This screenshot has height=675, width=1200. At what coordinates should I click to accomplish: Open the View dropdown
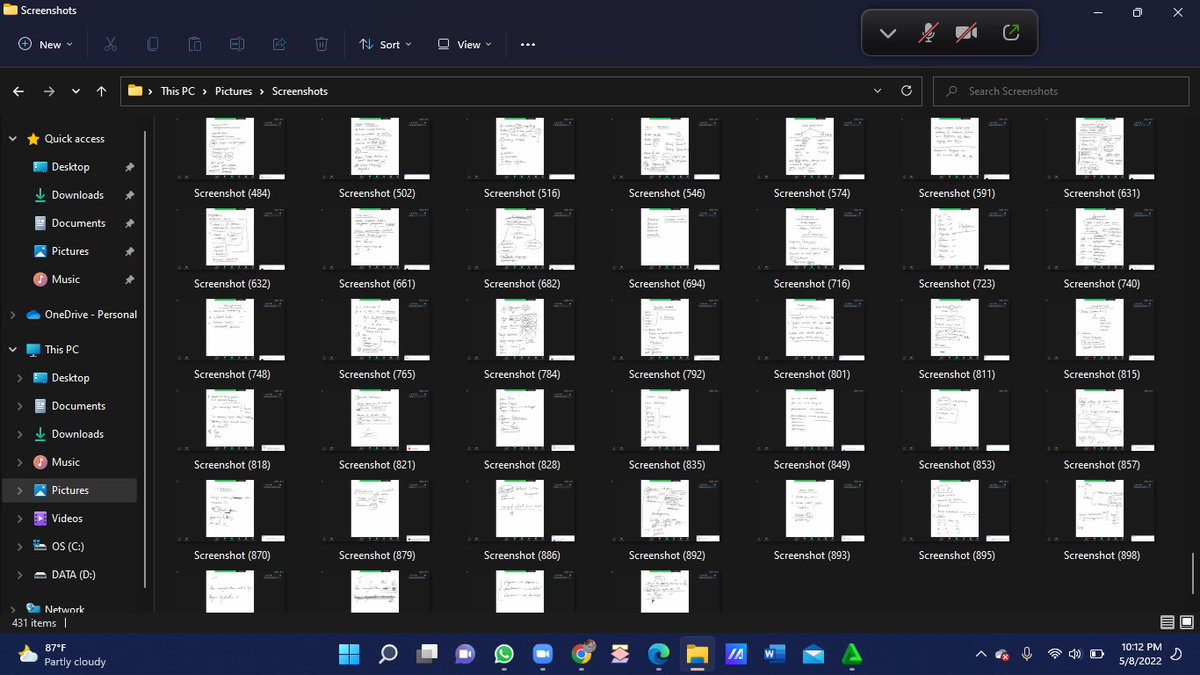465,44
